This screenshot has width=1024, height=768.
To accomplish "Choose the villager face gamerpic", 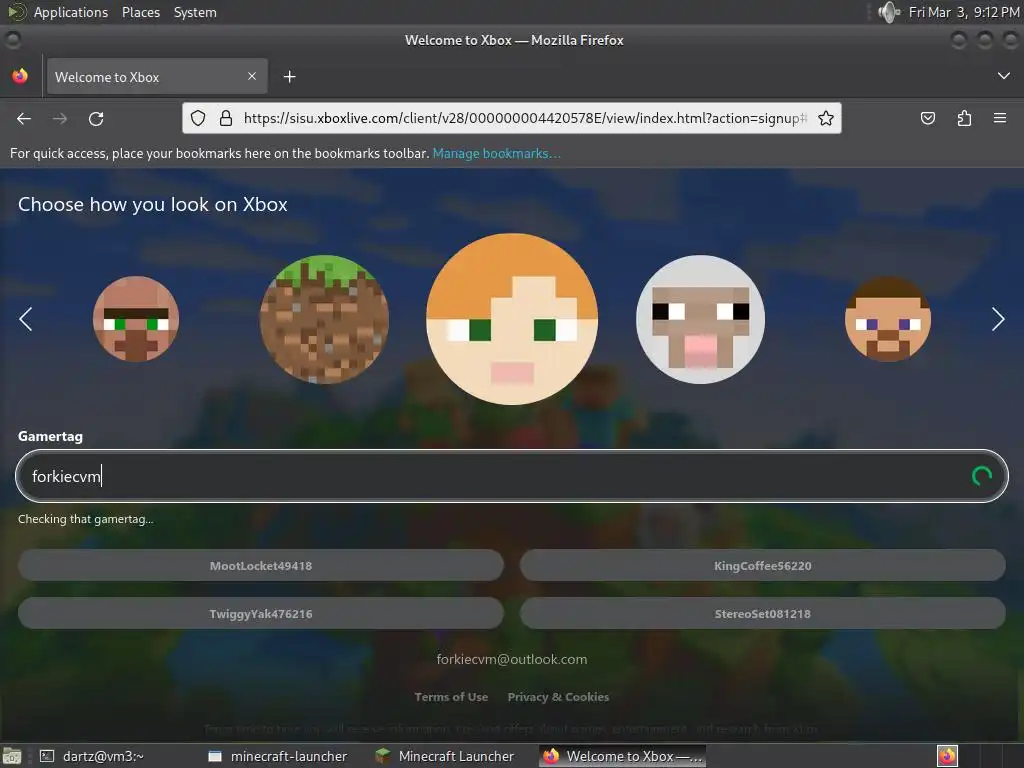I will point(136,319).
